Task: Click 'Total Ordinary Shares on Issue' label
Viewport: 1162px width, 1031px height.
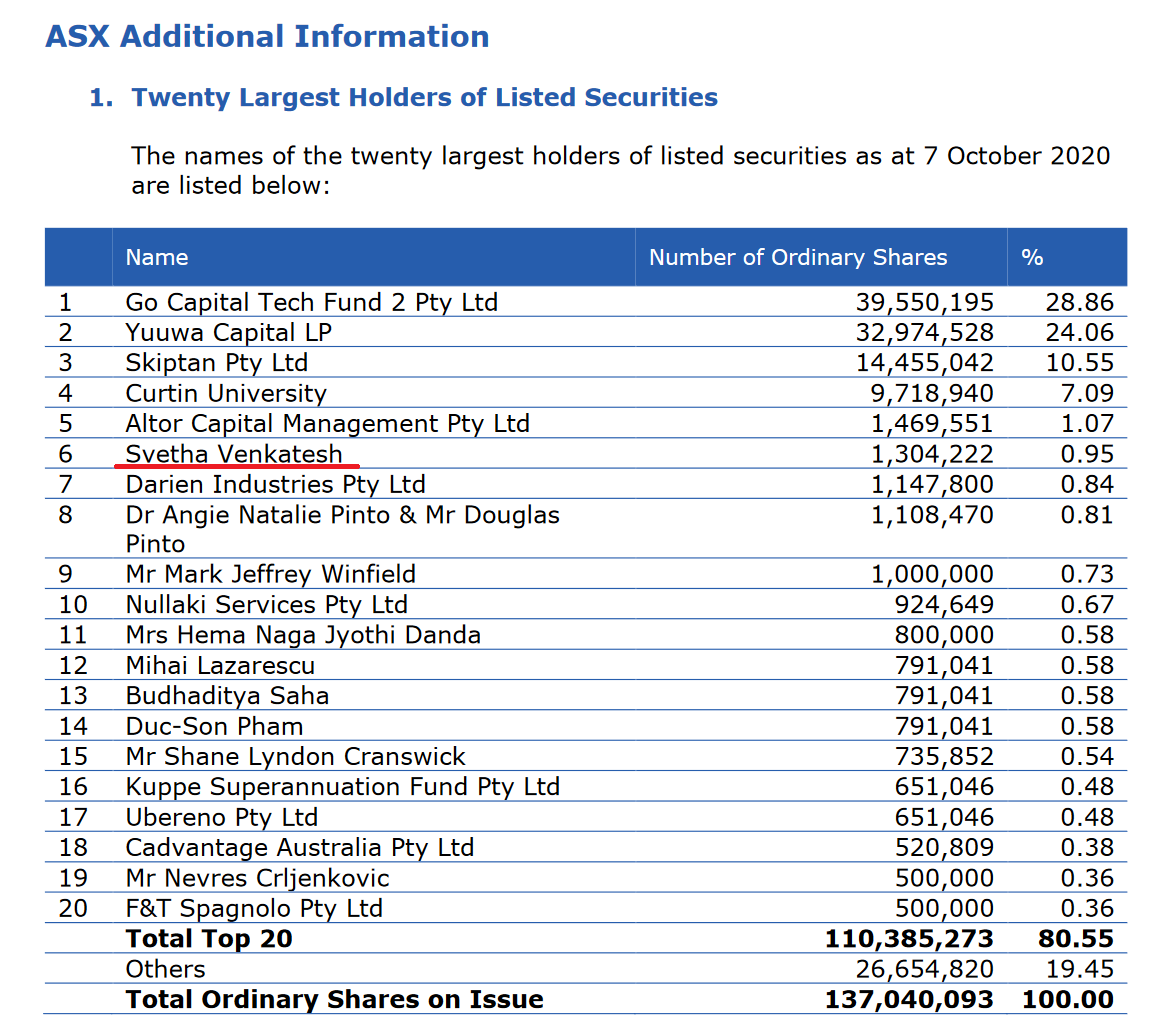Action: 335,1000
